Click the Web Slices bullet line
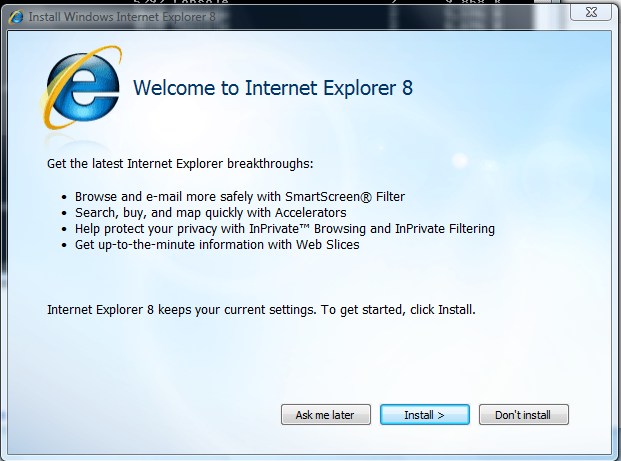 (x=217, y=245)
